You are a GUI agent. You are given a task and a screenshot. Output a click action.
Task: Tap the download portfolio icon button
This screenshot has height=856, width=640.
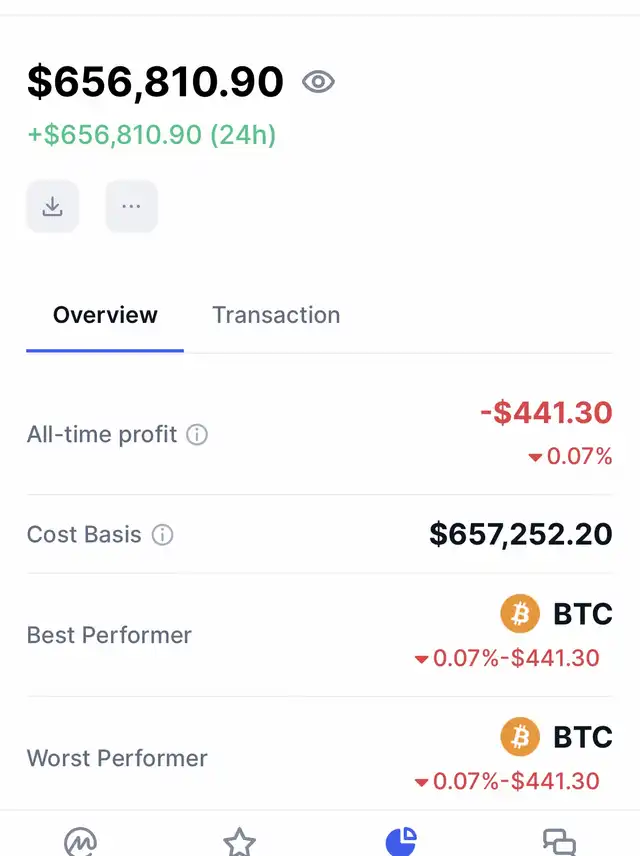click(53, 206)
